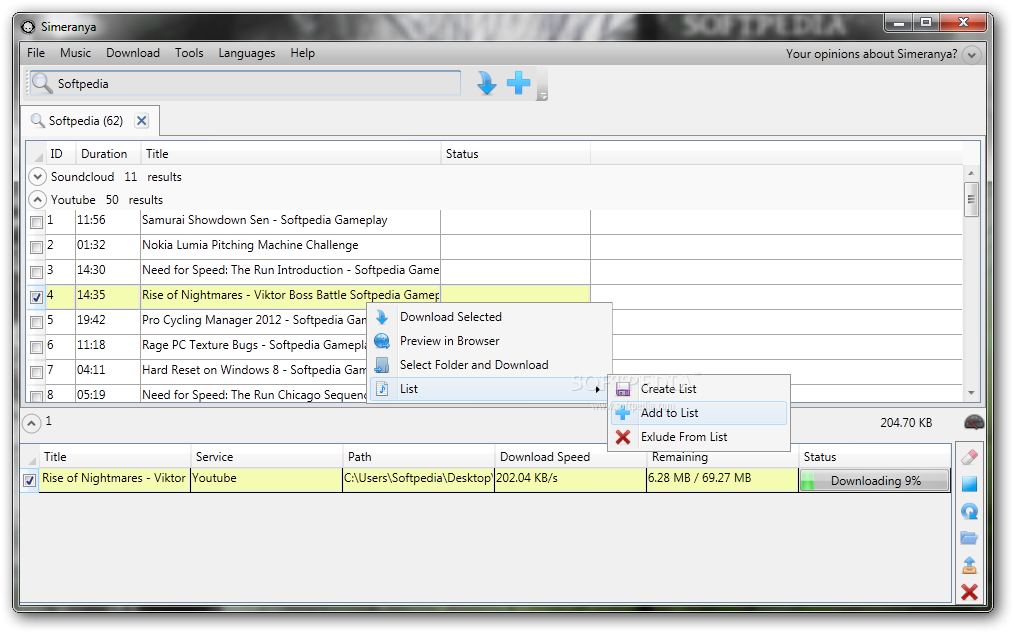Open the File menu
1014x633 pixels.
coord(36,53)
